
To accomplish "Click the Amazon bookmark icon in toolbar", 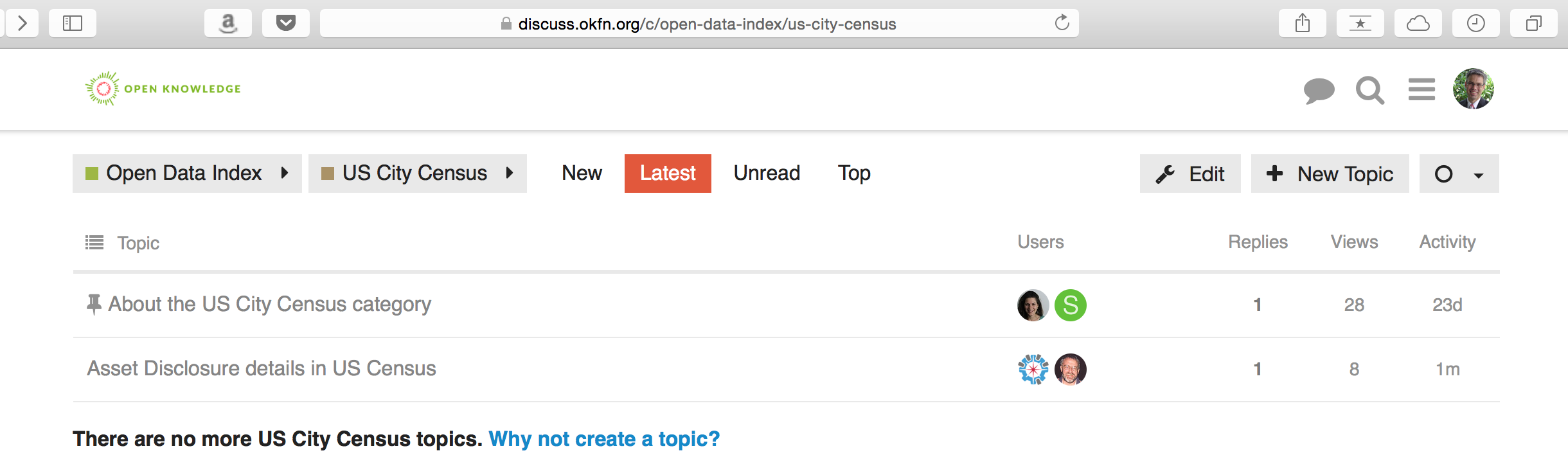I will click(x=227, y=24).
